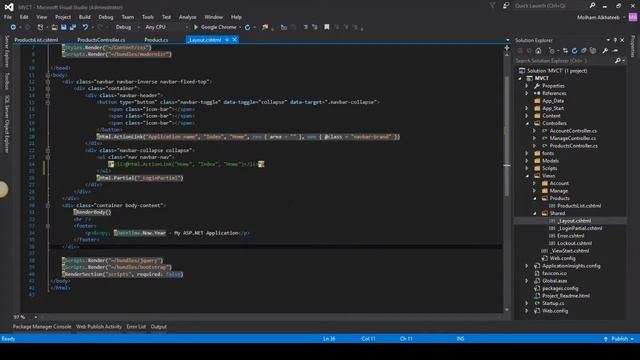640x360 pixels.
Task: Click the browser Refresh icon in toolbar
Action: [247, 27]
